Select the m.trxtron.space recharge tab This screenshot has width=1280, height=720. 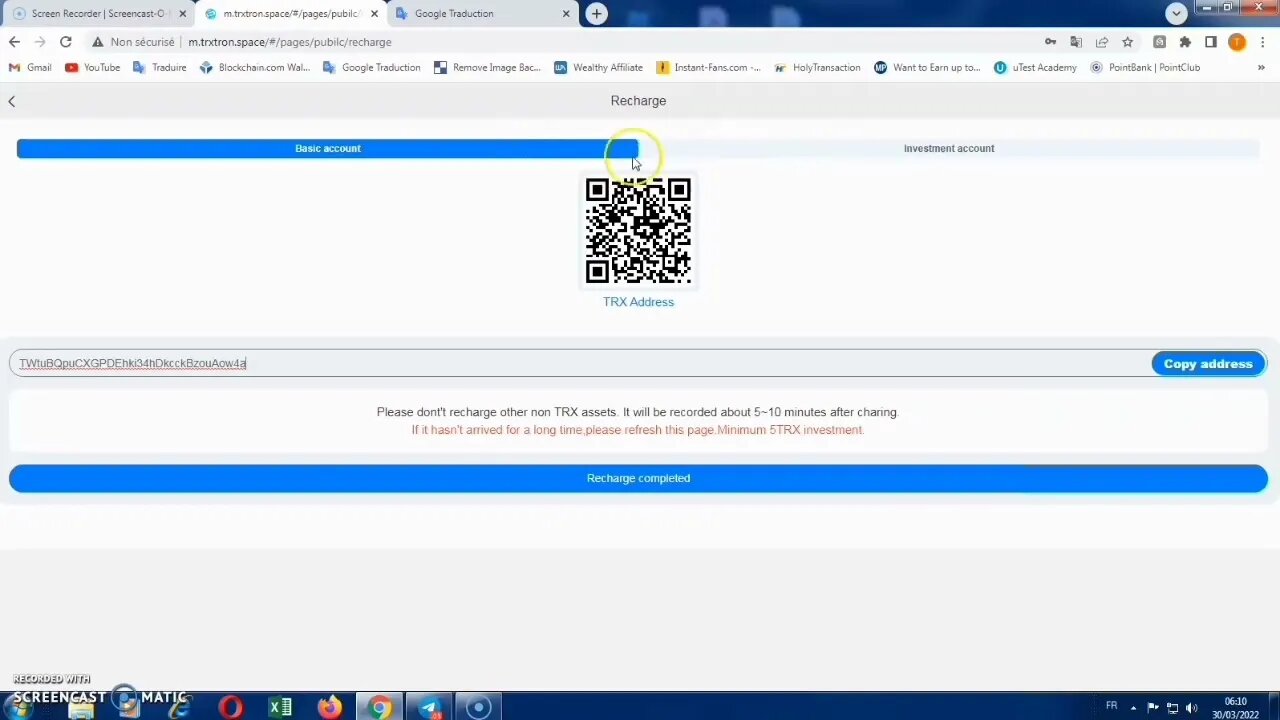pos(290,14)
